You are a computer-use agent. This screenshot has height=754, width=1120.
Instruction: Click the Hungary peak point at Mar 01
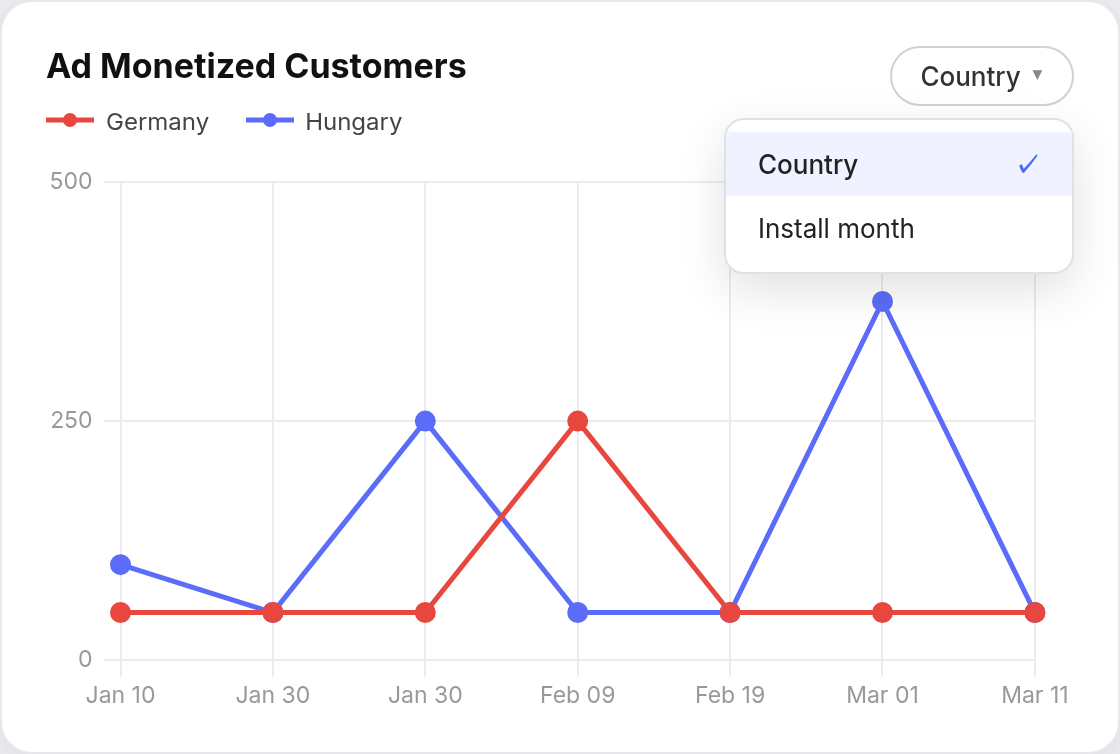[x=882, y=302]
